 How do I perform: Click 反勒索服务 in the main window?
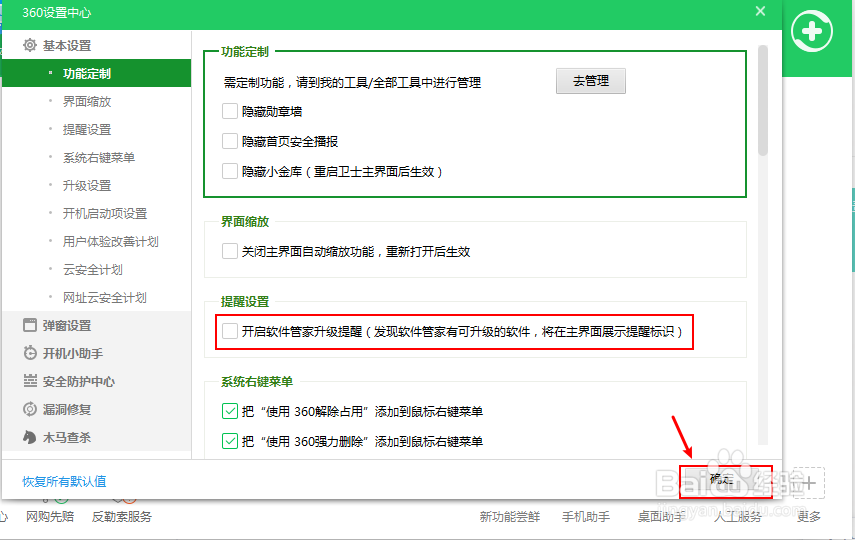122,516
